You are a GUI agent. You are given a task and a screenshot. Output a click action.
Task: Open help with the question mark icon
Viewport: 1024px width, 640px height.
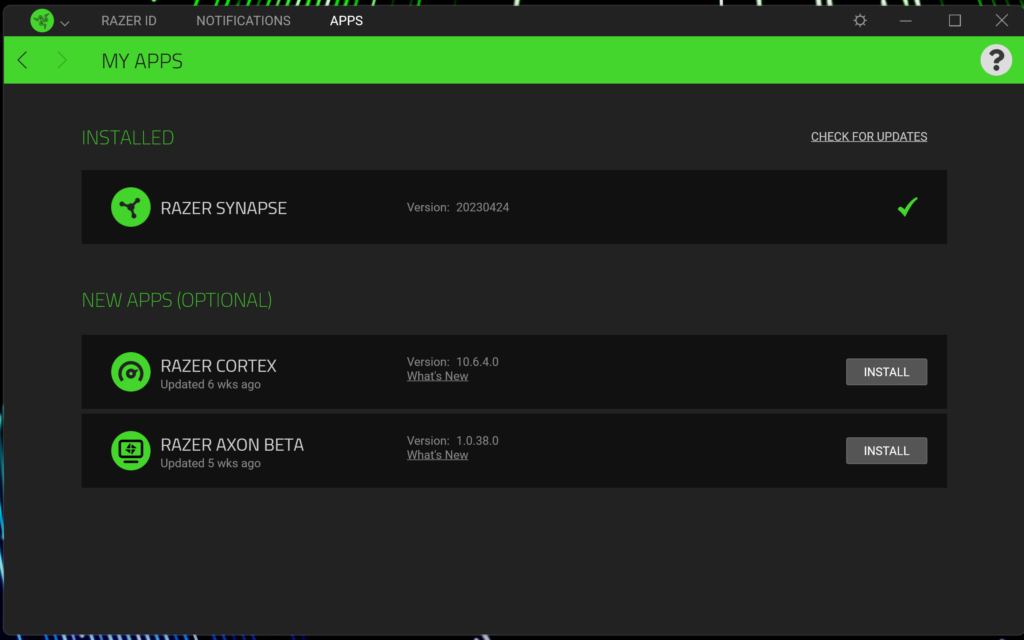[x=996, y=60]
